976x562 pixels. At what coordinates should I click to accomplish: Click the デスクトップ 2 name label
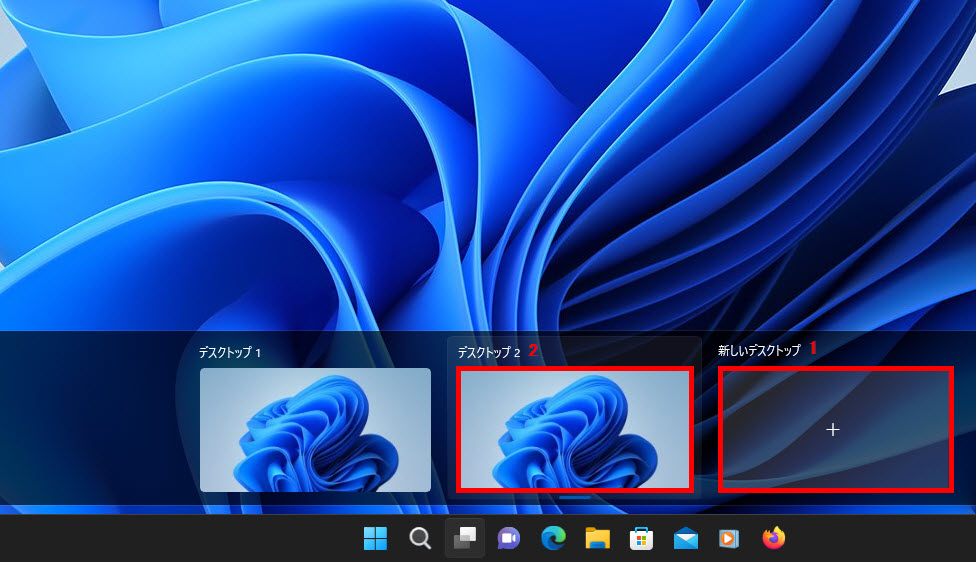[x=488, y=353]
